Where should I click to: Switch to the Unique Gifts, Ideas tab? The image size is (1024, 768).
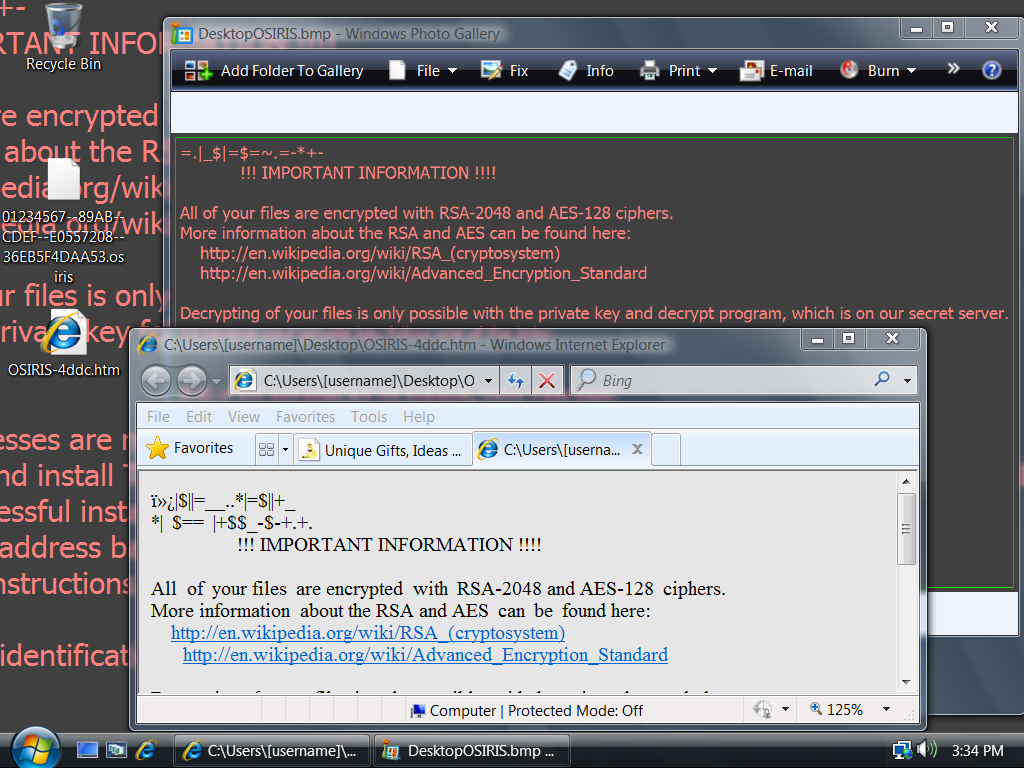(381, 450)
